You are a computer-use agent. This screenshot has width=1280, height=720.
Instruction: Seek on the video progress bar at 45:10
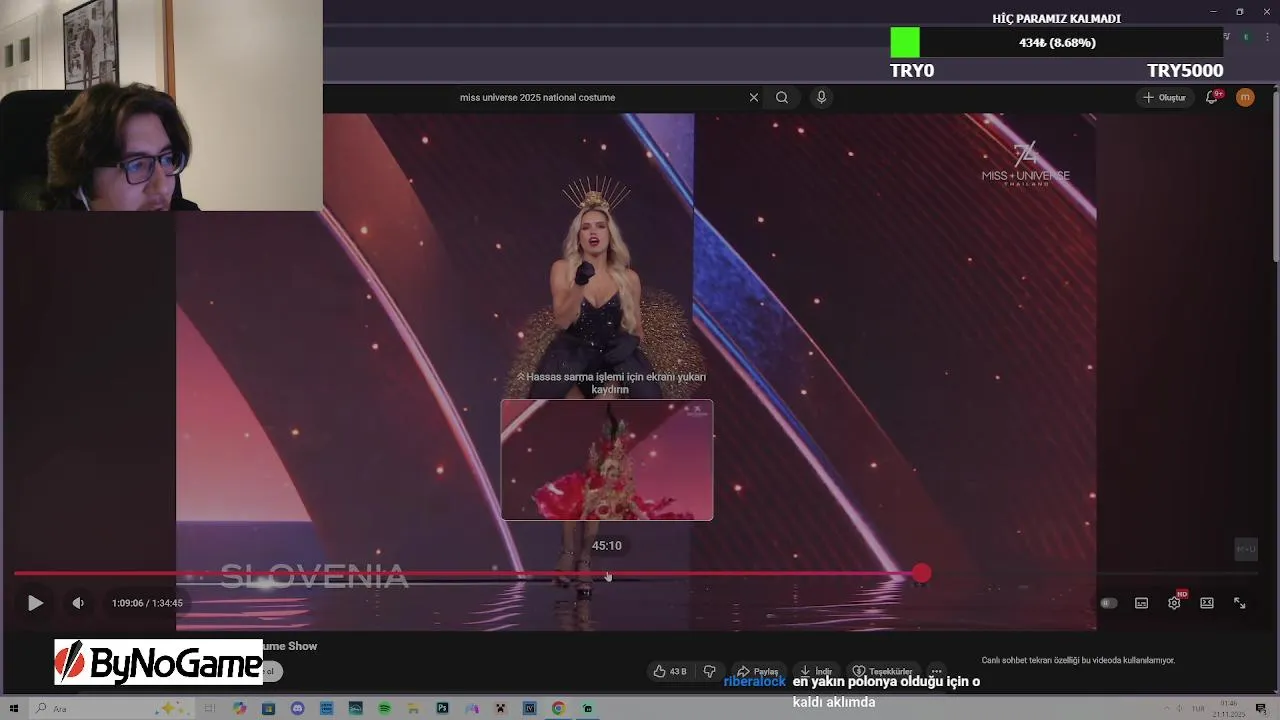[x=607, y=574]
